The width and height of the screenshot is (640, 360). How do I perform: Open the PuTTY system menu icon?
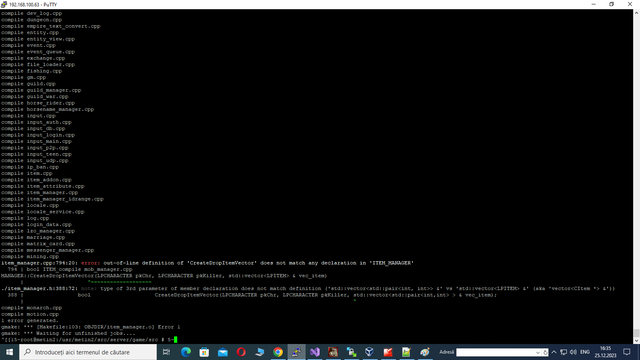(x=4, y=4)
